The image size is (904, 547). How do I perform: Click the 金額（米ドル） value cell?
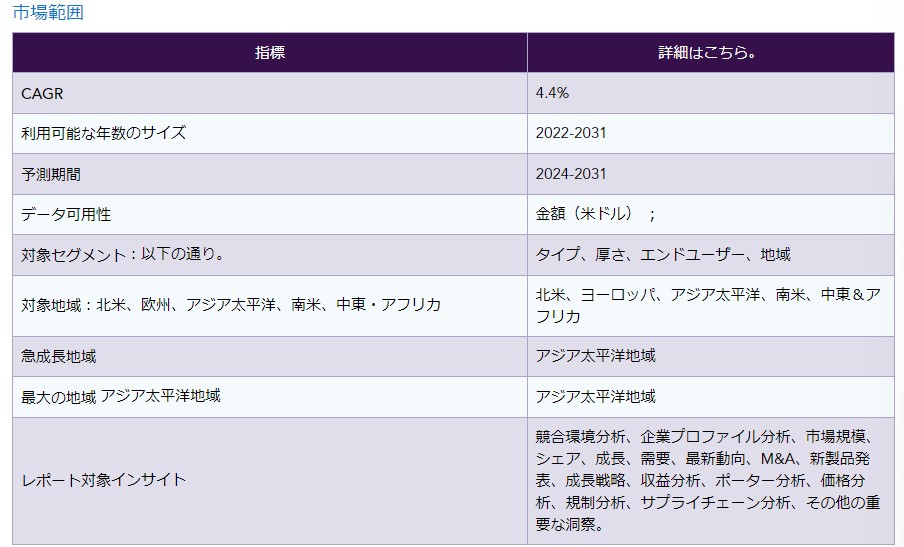(x=710, y=214)
